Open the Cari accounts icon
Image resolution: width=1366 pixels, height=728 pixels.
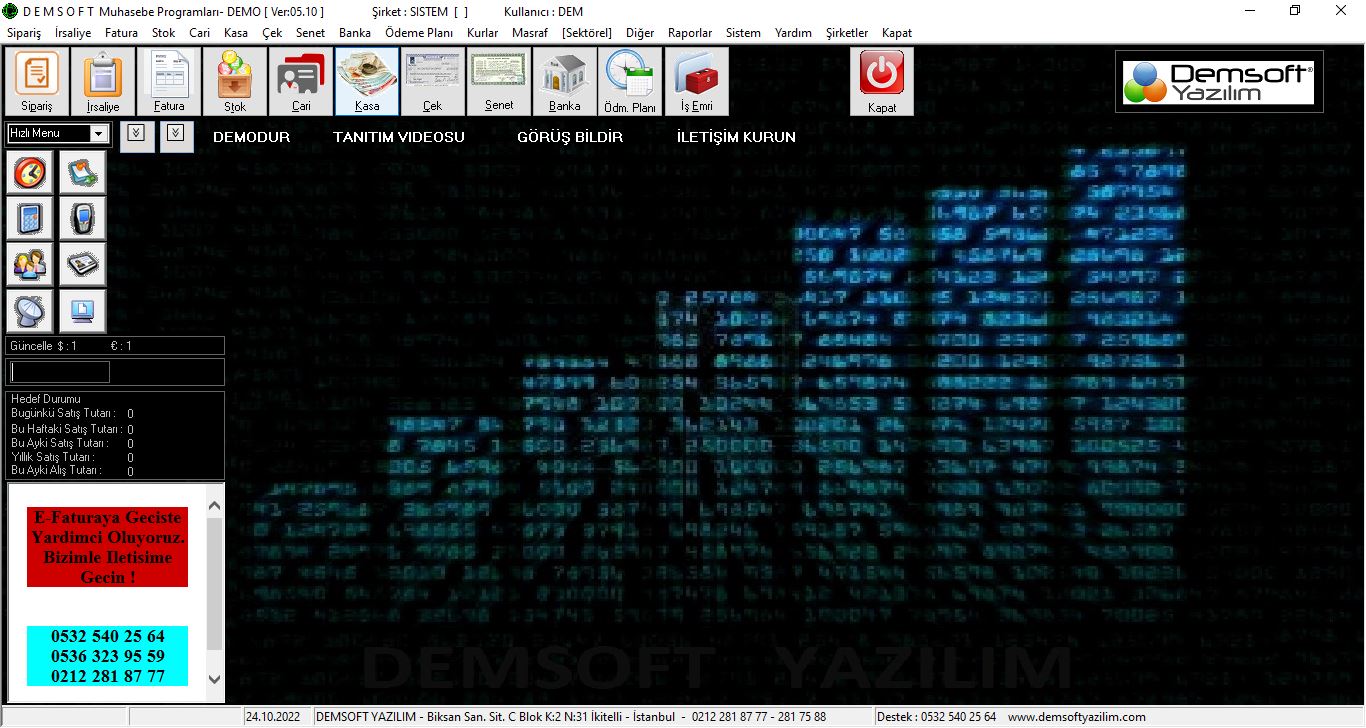[301, 82]
